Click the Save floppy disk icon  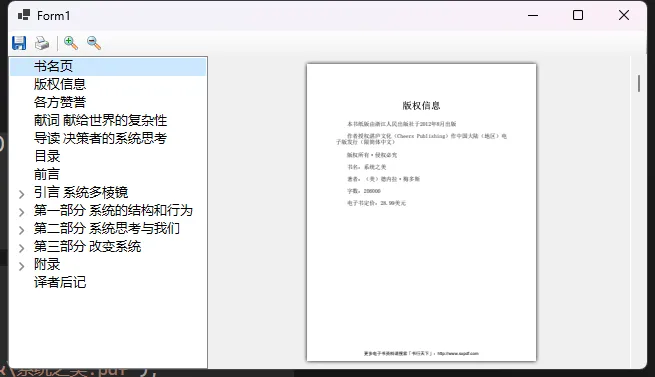(x=19, y=43)
